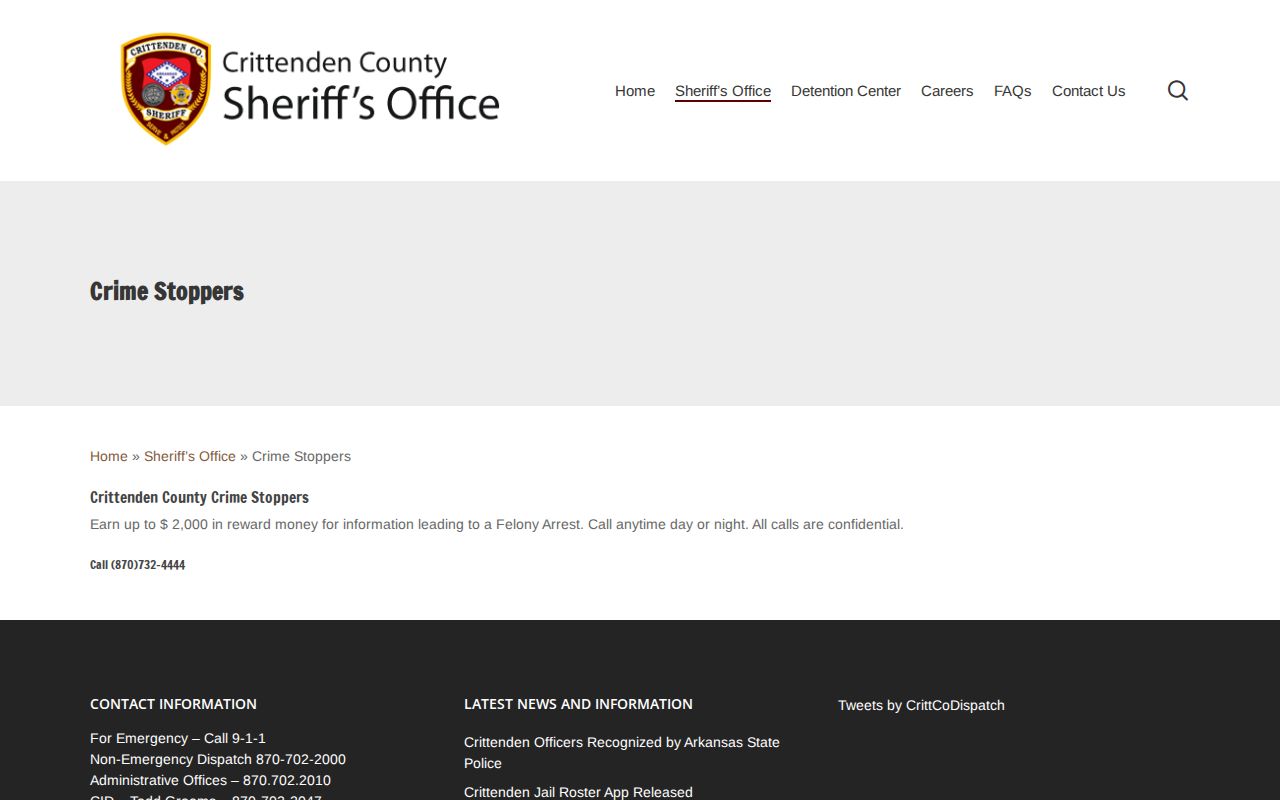Click the Latest News and Information heading
The height and width of the screenshot is (800, 1280).
point(578,704)
